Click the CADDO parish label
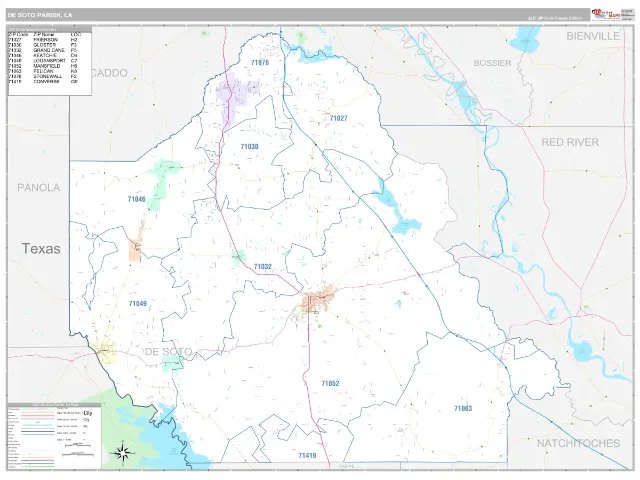Image resolution: width=640 pixels, height=480 pixels. coord(109,73)
